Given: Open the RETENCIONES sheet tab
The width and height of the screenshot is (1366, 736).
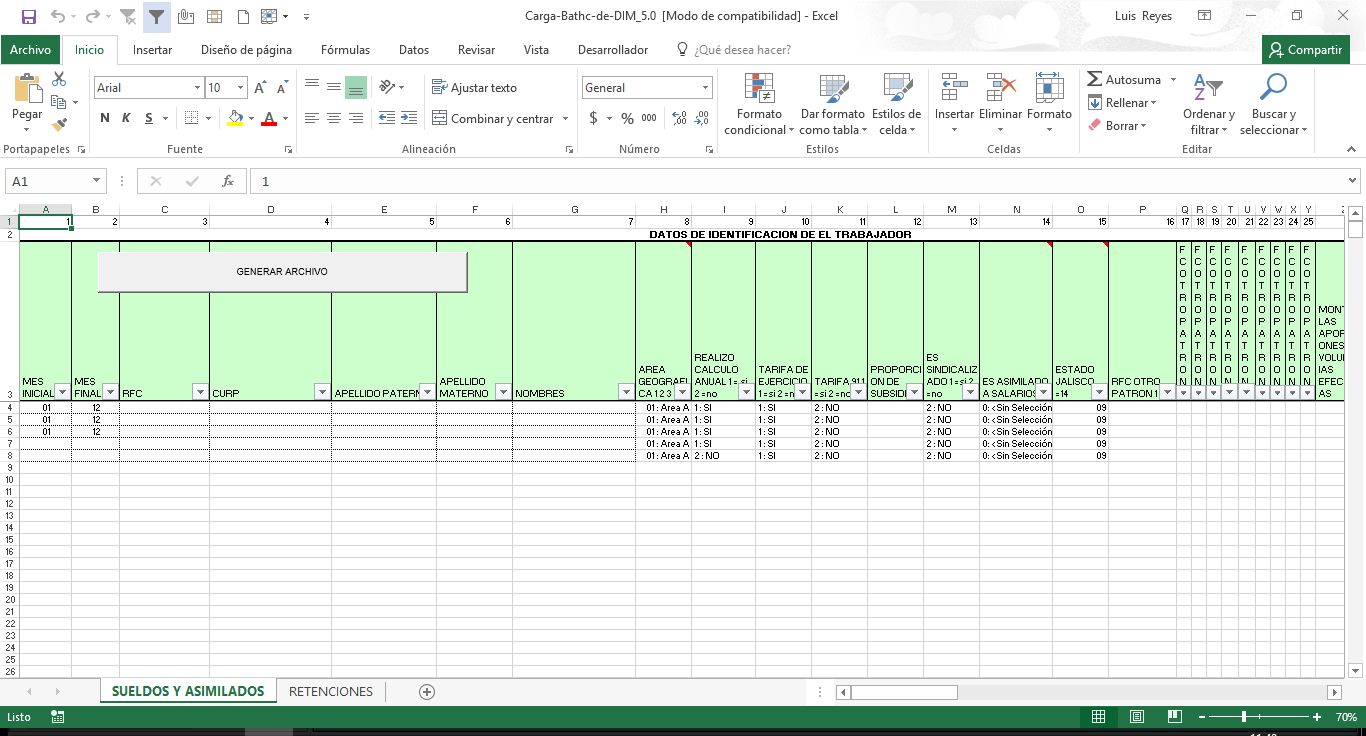Looking at the screenshot, I should pyautogui.click(x=331, y=691).
